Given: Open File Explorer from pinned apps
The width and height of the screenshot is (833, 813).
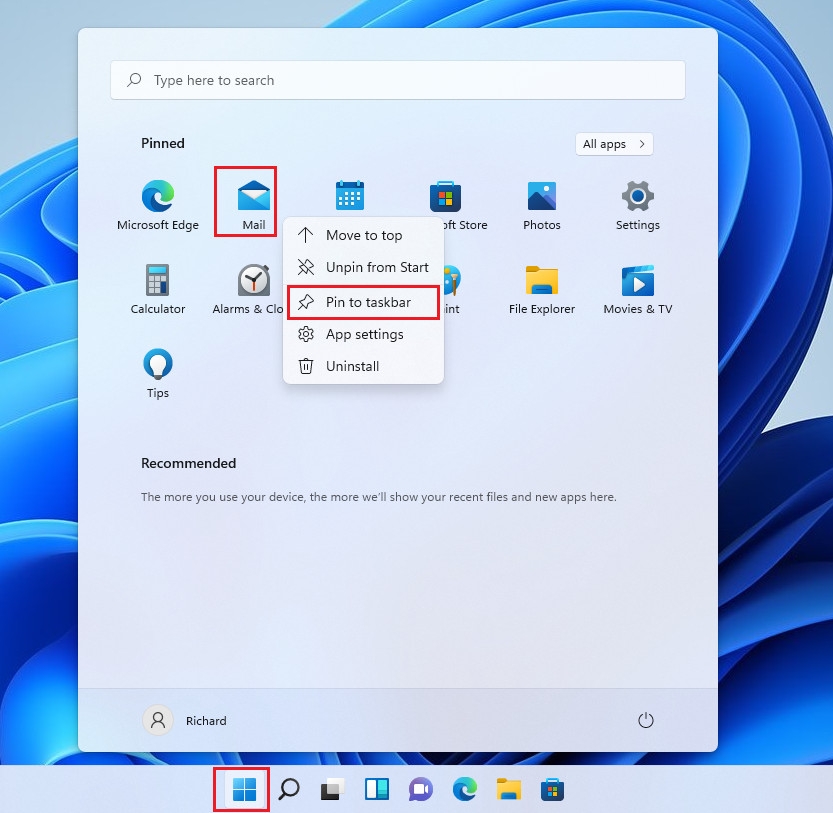Looking at the screenshot, I should pyautogui.click(x=541, y=281).
